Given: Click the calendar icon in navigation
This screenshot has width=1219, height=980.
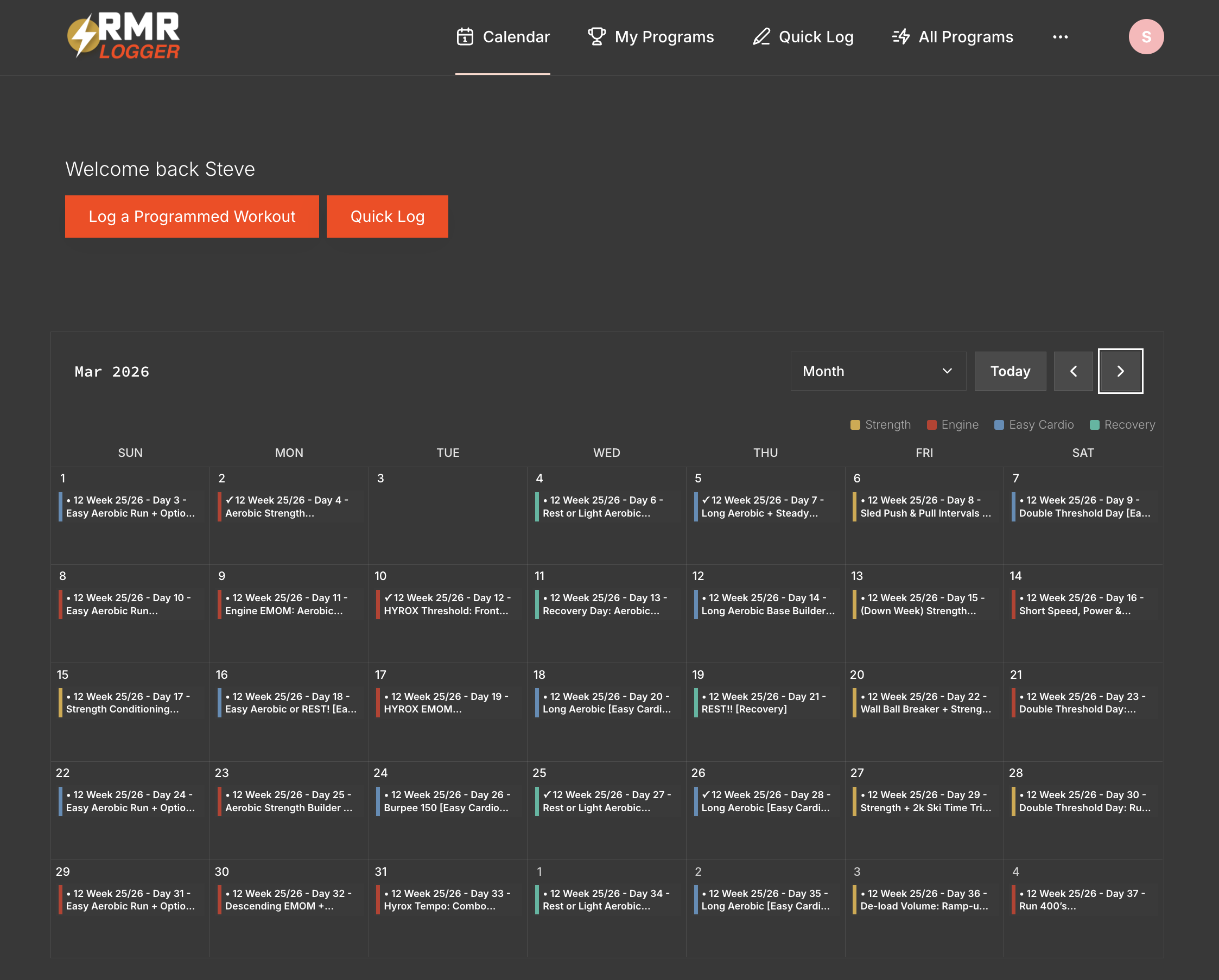Looking at the screenshot, I should pyautogui.click(x=465, y=37).
